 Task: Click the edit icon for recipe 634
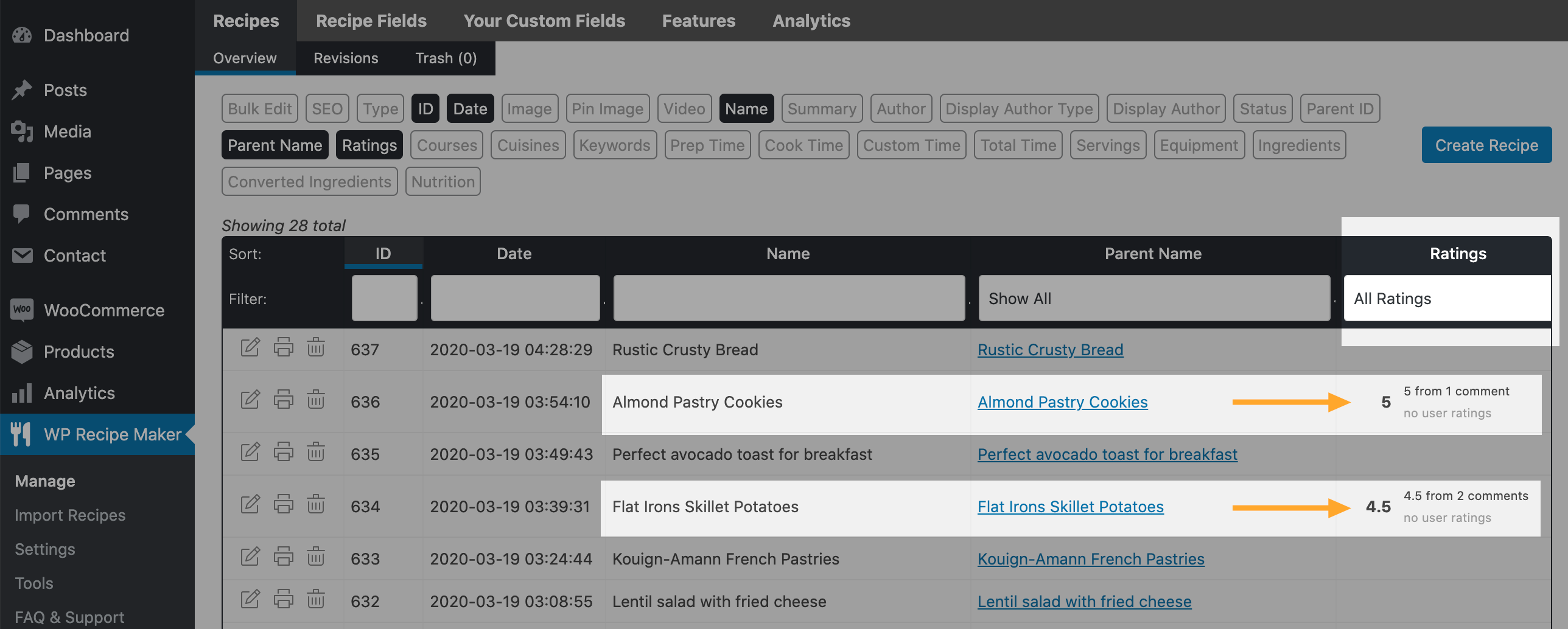(x=250, y=504)
